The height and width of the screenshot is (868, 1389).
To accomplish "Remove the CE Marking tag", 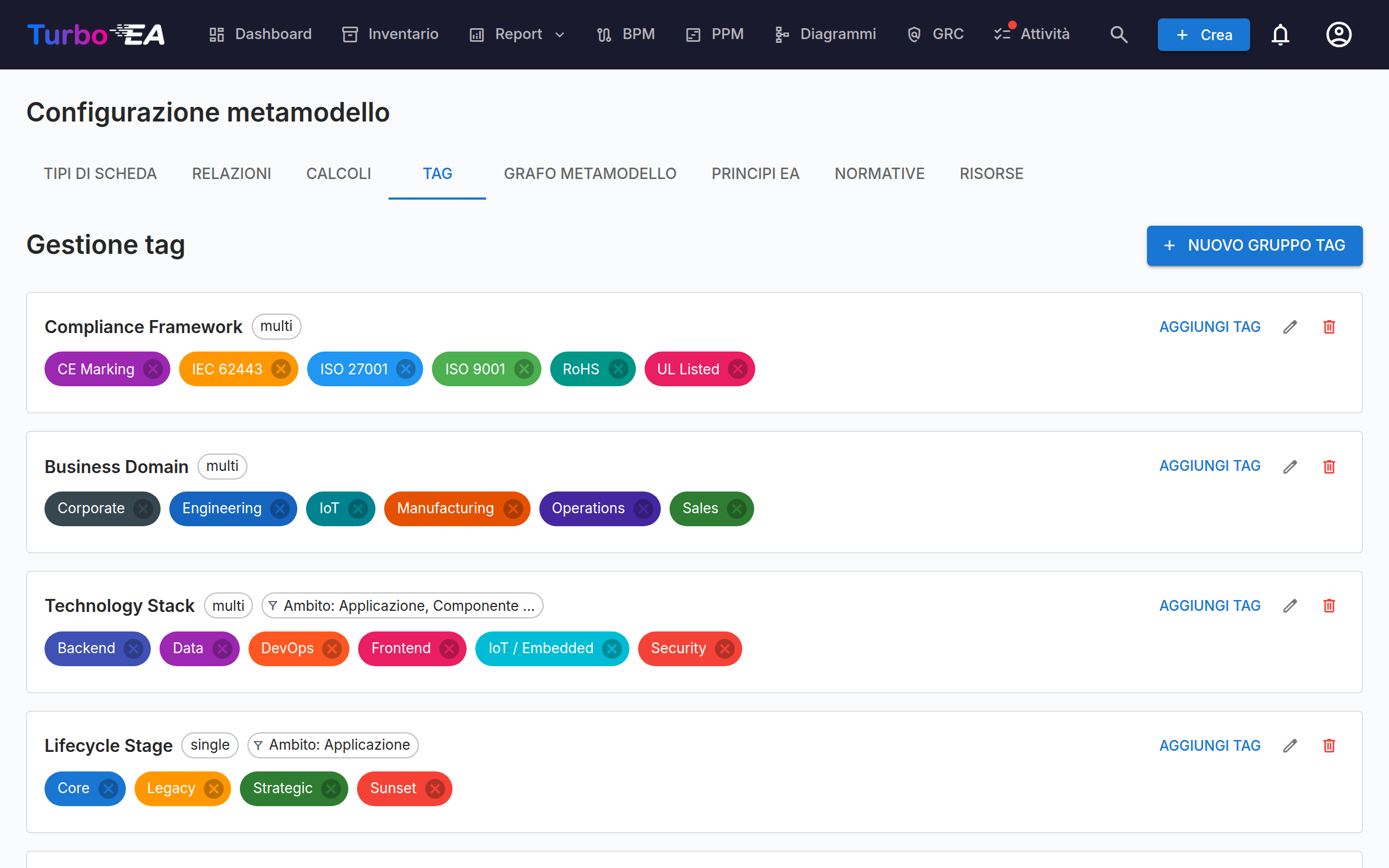I will pyautogui.click(x=152, y=369).
